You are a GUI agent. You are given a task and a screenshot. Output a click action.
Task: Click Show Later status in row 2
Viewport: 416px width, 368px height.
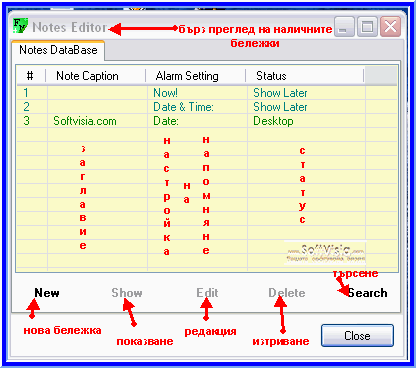[280, 107]
